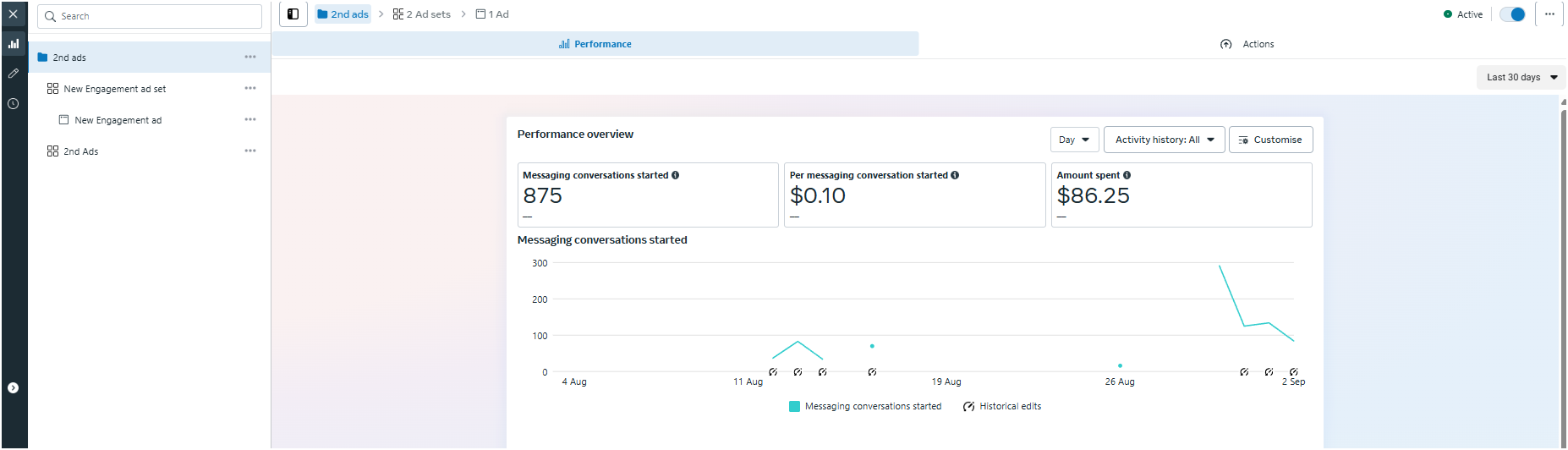Open the Day breakdown dropdown

tap(1074, 140)
